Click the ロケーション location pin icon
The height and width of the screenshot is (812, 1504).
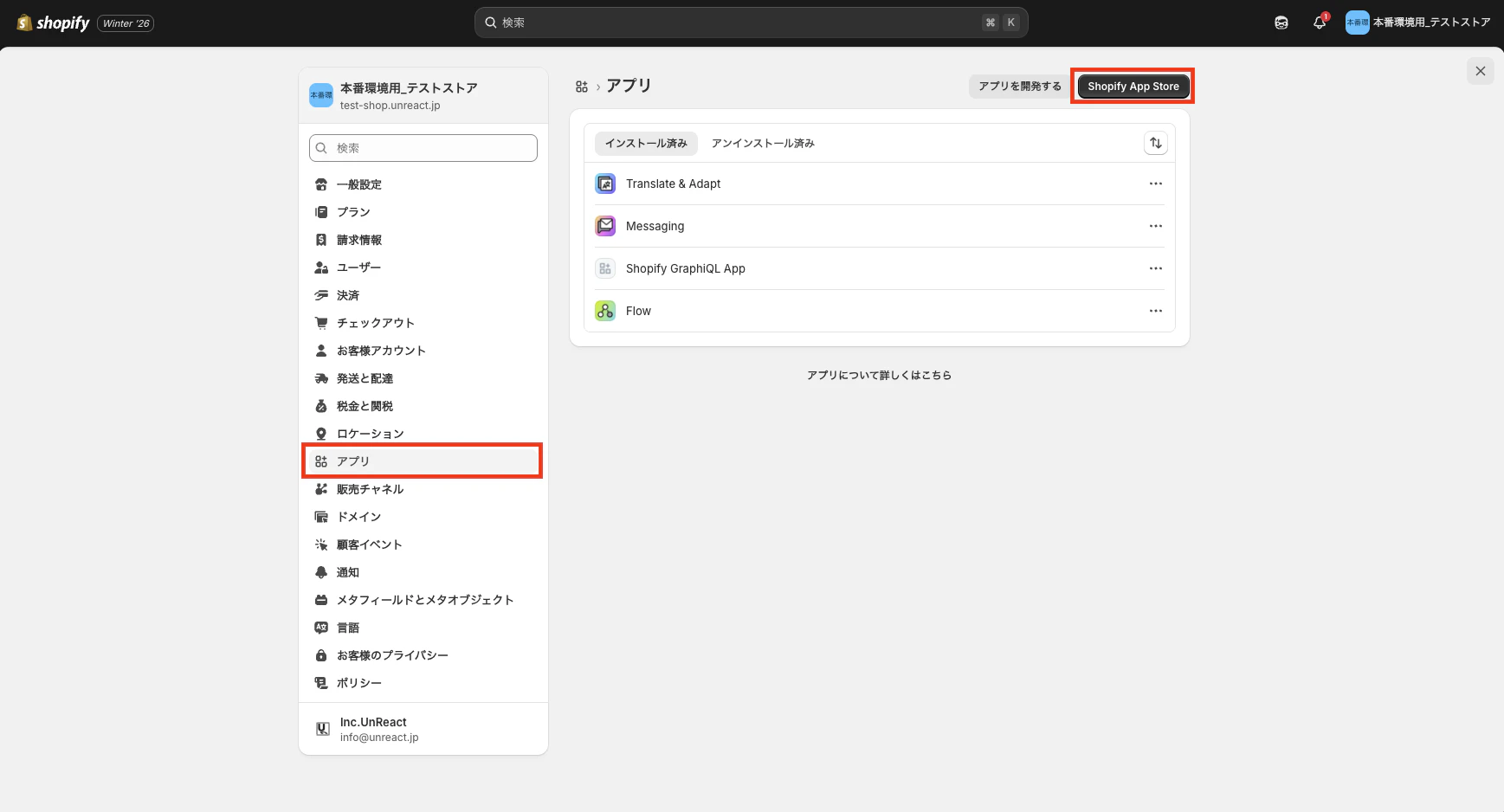tap(321, 433)
